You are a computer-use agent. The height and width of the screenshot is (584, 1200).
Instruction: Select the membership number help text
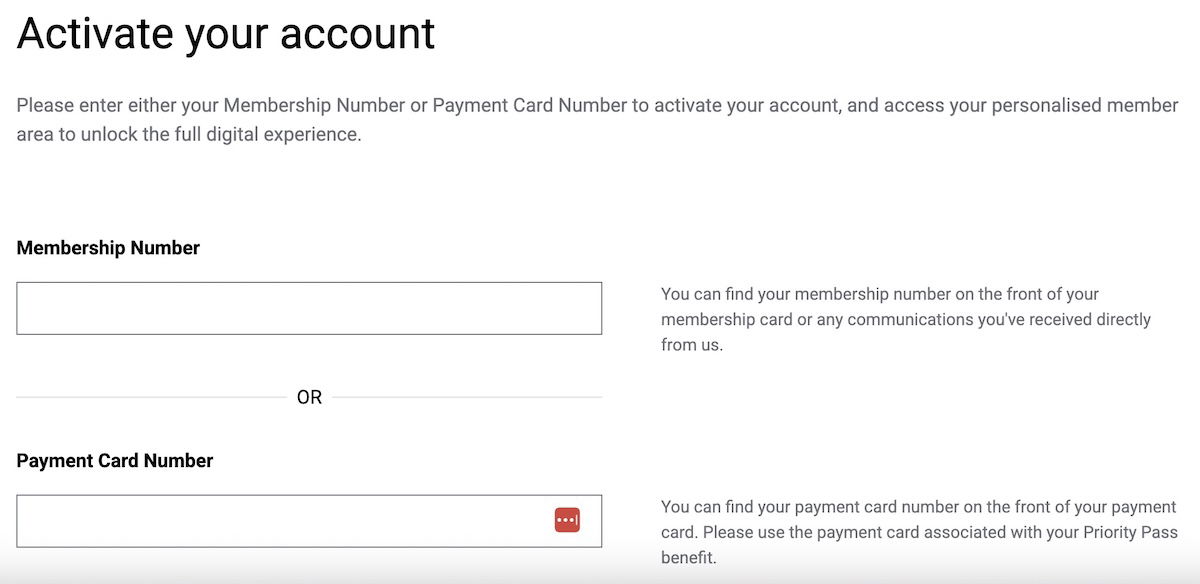click(x=906, y=320)
